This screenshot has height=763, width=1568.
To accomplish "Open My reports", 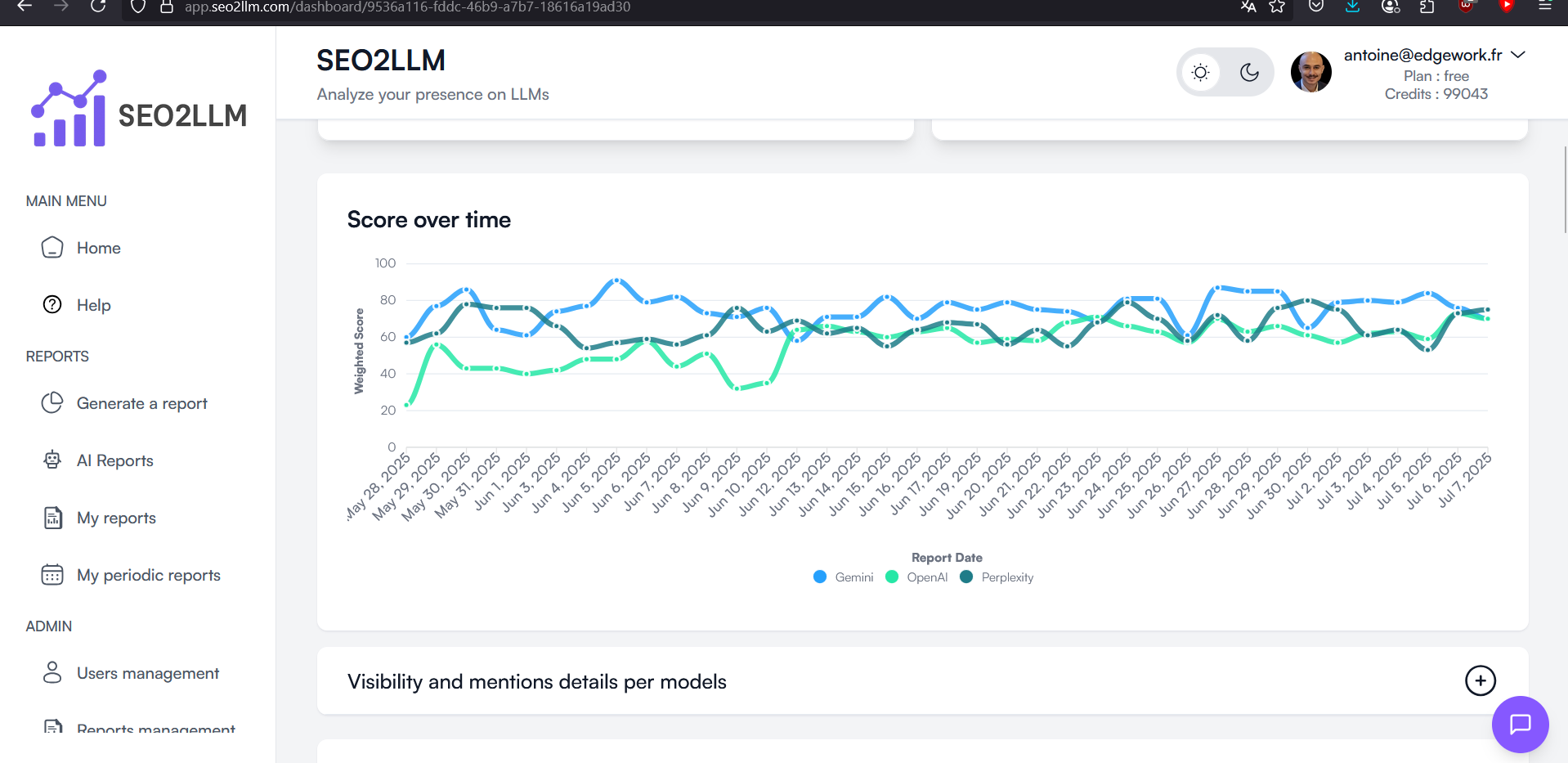I will pos(116,518).
